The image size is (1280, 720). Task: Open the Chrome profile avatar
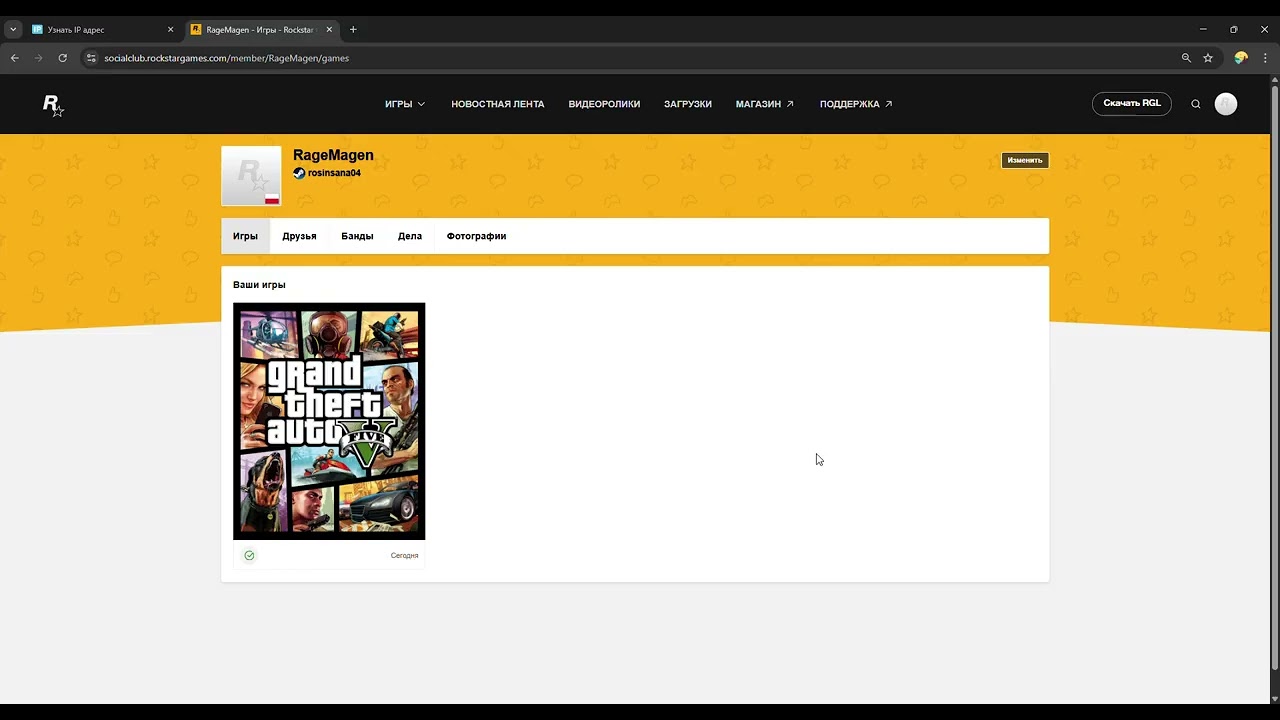pos(1241,58)
